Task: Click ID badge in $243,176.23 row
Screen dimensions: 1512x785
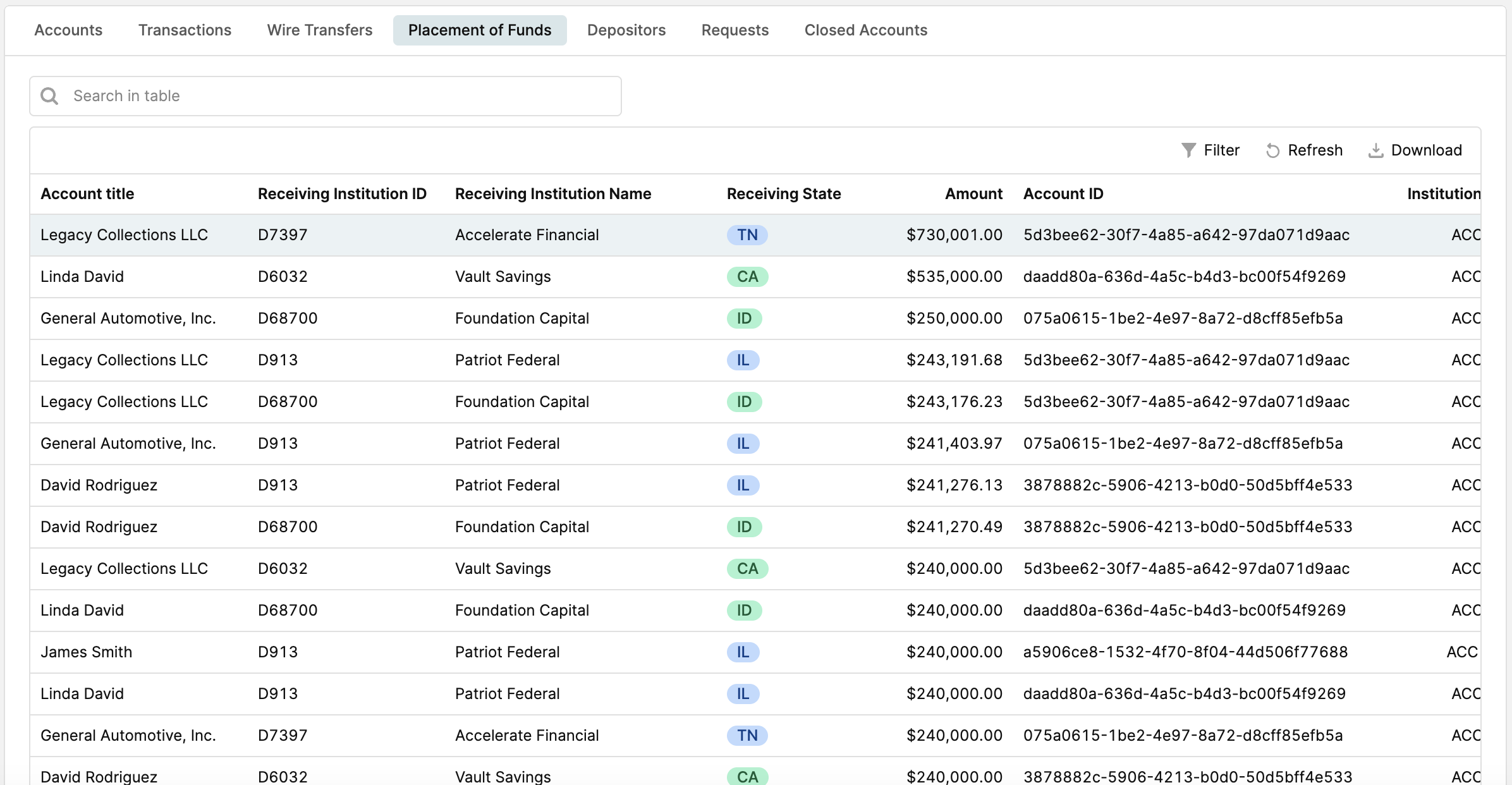Action: coord(744,402)
